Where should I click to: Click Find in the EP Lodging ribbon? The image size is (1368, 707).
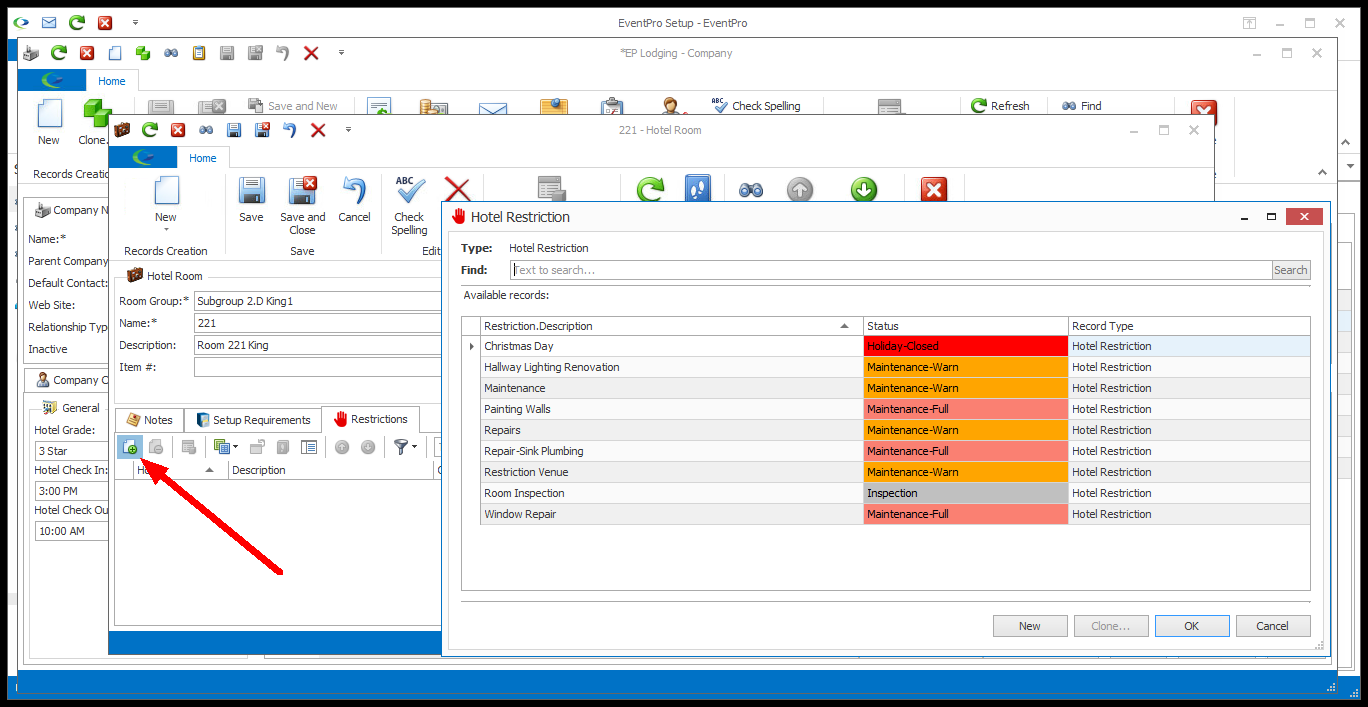(1081, 106)
